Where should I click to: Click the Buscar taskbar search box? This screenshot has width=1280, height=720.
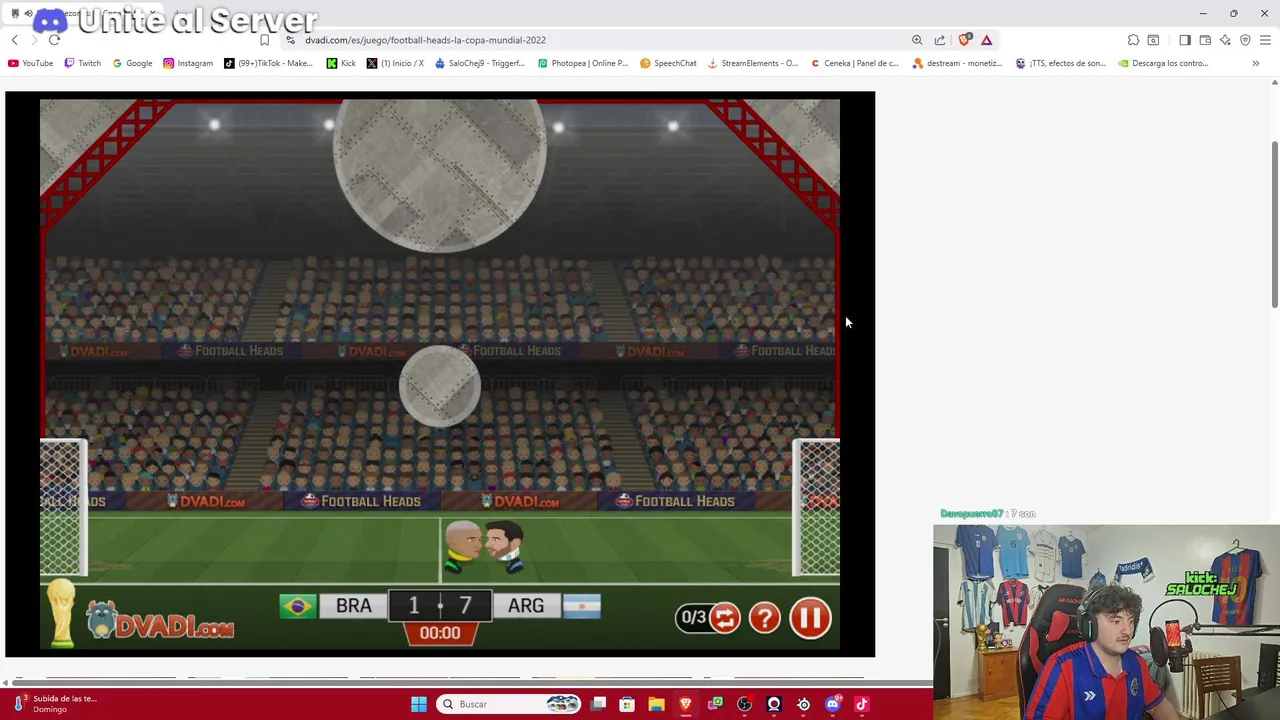[x=510, y=704]
